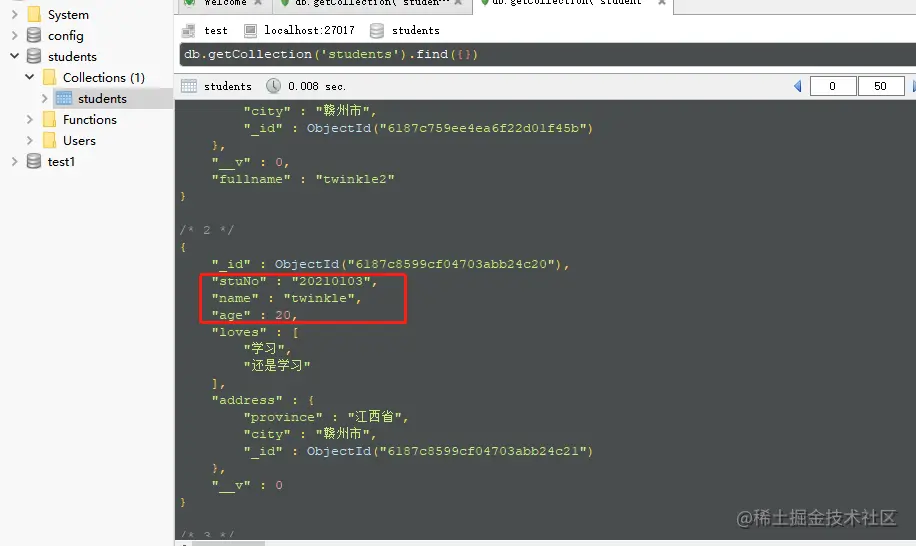Click the /* 2 */ document header
Image resolution: width=916 pixels, height=546 pixels.
tap(207, 230)
